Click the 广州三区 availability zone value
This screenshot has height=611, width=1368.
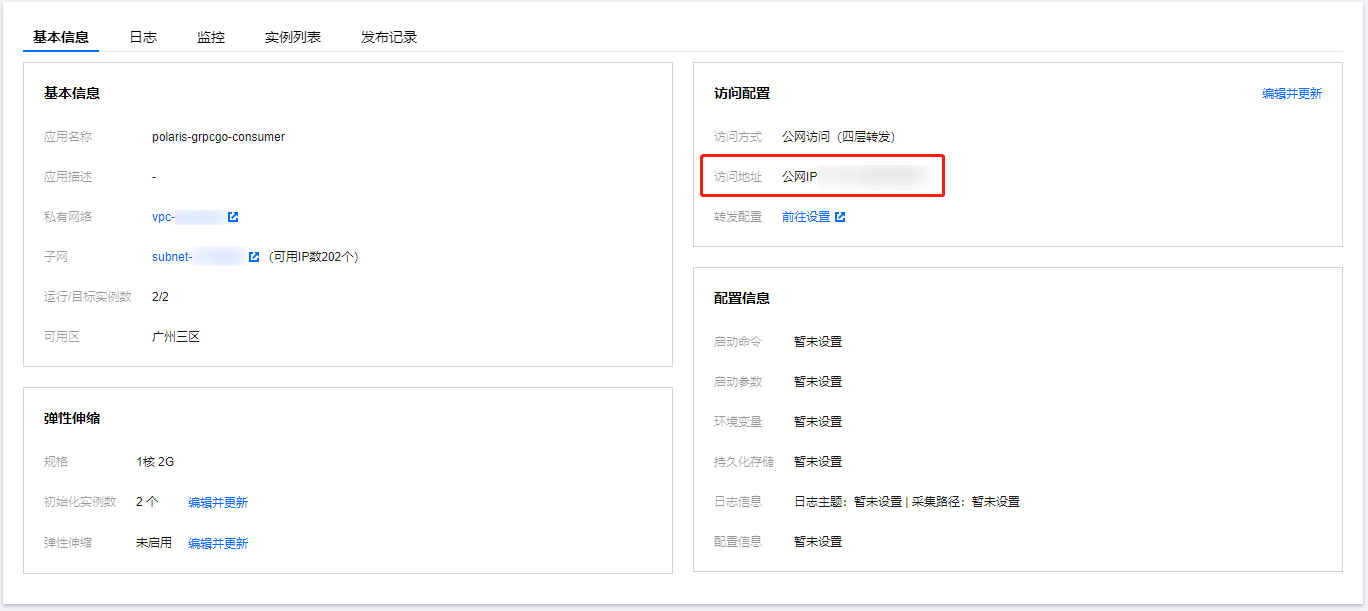(176, 337)
